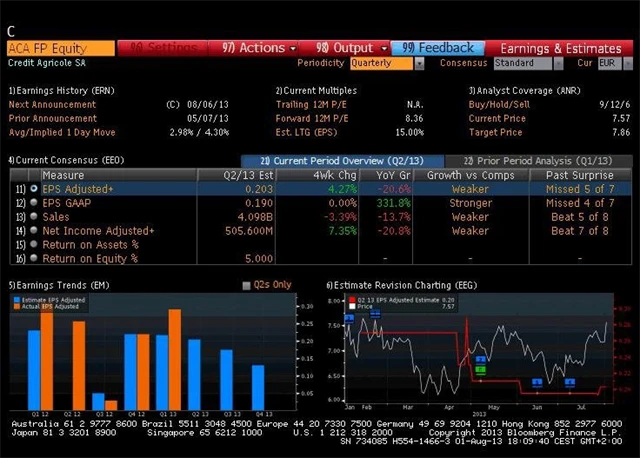
Task: Select the Sales radio button
Action: point(34,216)
